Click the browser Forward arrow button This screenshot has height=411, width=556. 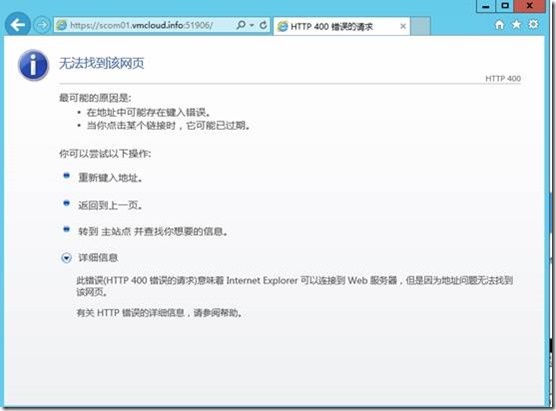(42, 25)
